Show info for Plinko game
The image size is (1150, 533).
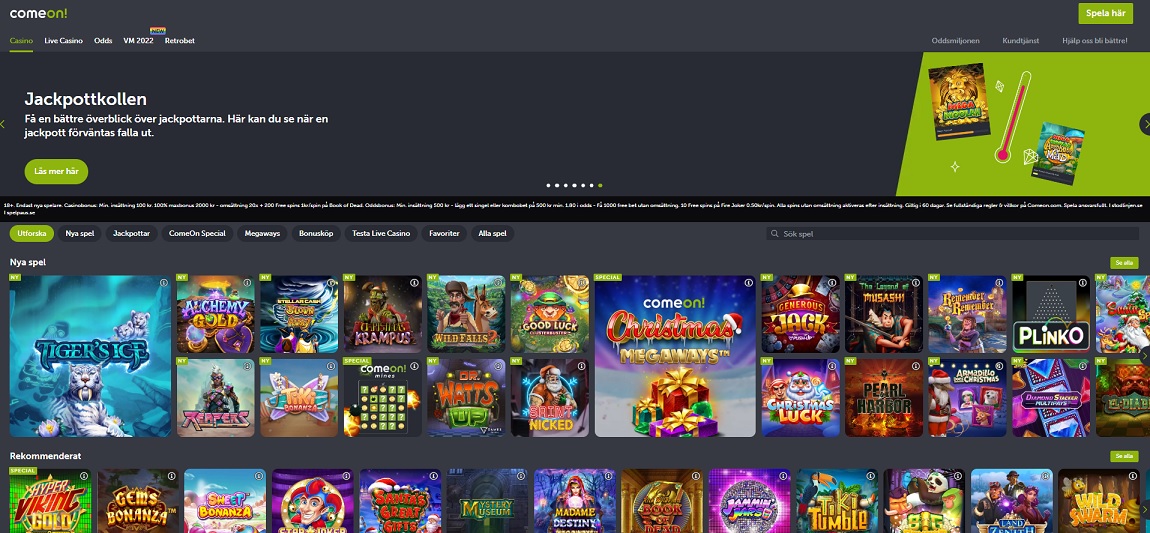coord(1084,283)
